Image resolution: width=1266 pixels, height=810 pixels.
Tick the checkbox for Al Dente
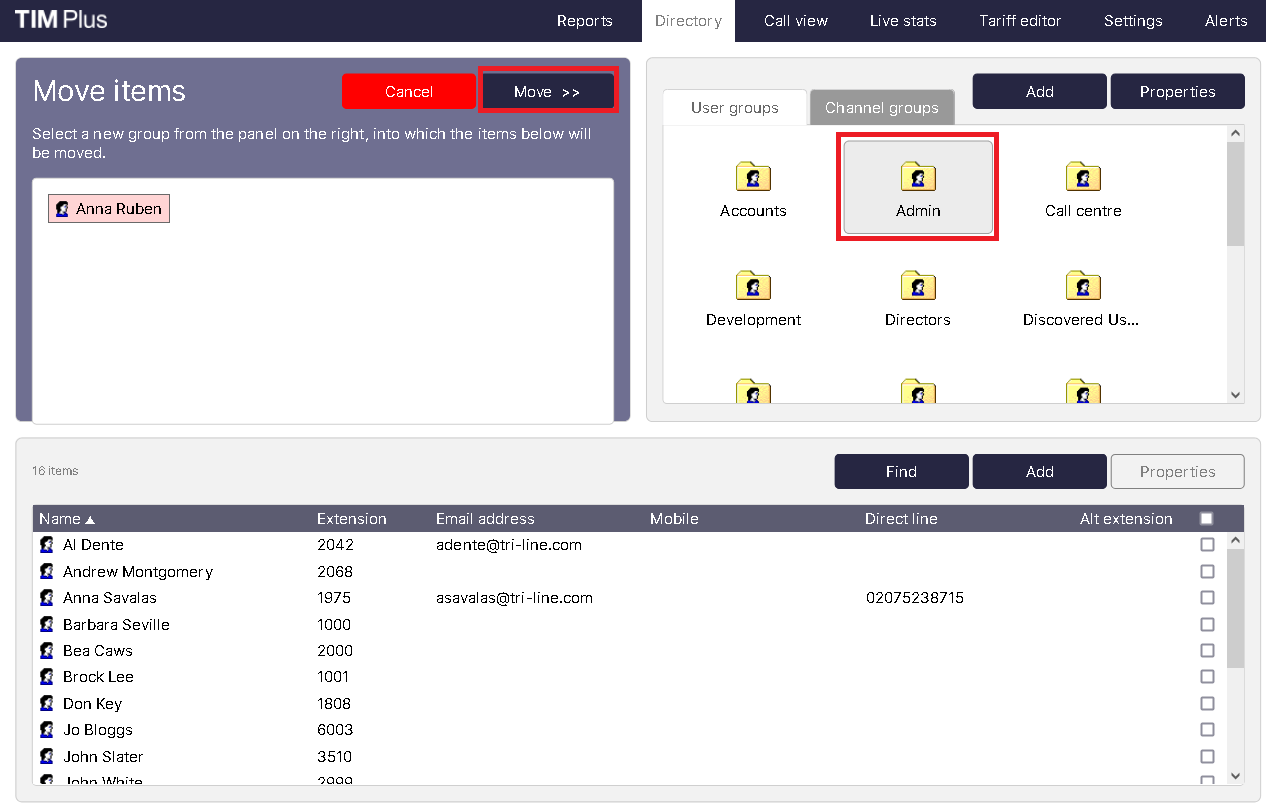[x=1207, y=545]
